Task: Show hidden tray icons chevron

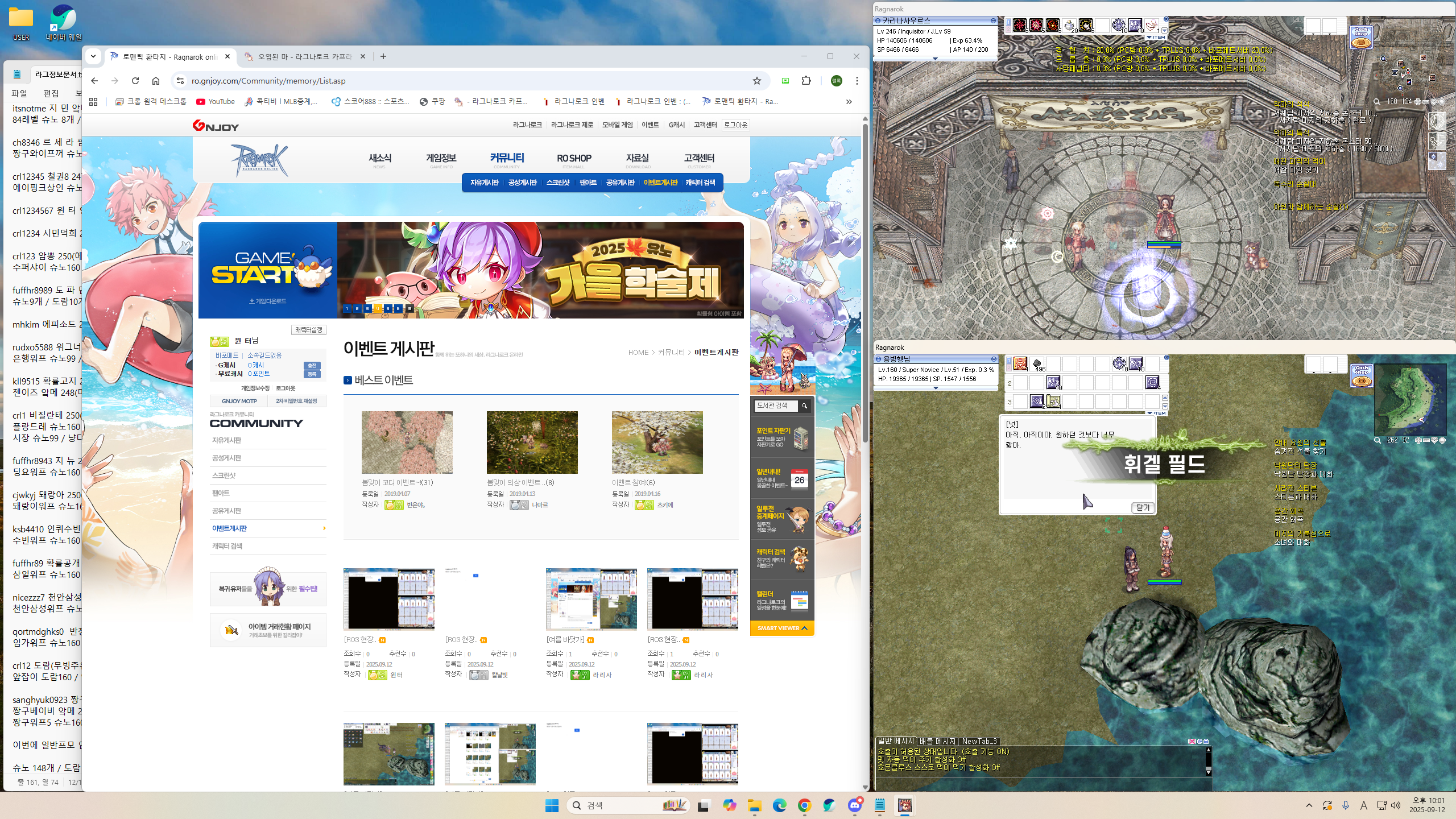Action: tap(1309, 805)
